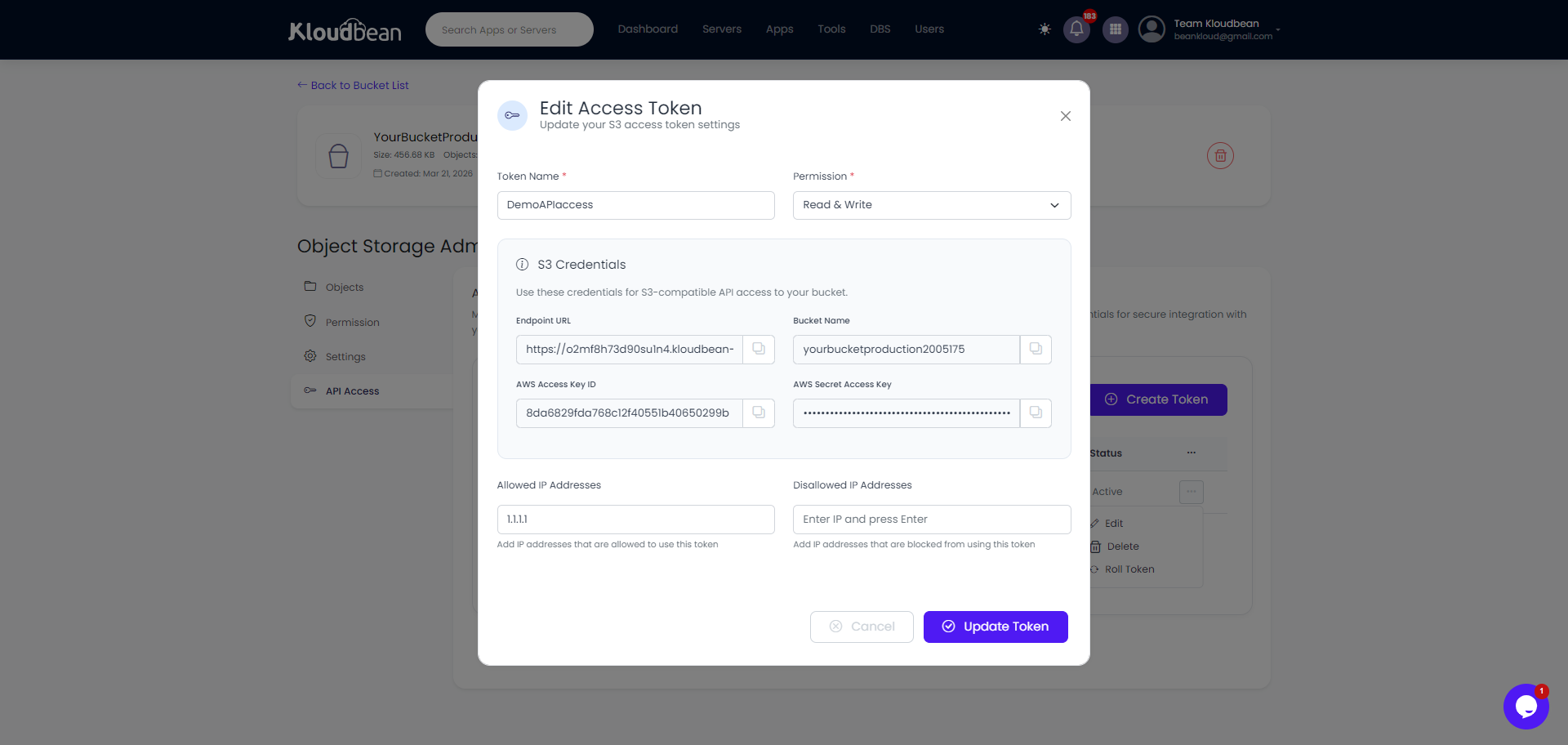1568x745 pixels.
Task: Copy the AWS Secret Access Key
Action: (1035, 413)
